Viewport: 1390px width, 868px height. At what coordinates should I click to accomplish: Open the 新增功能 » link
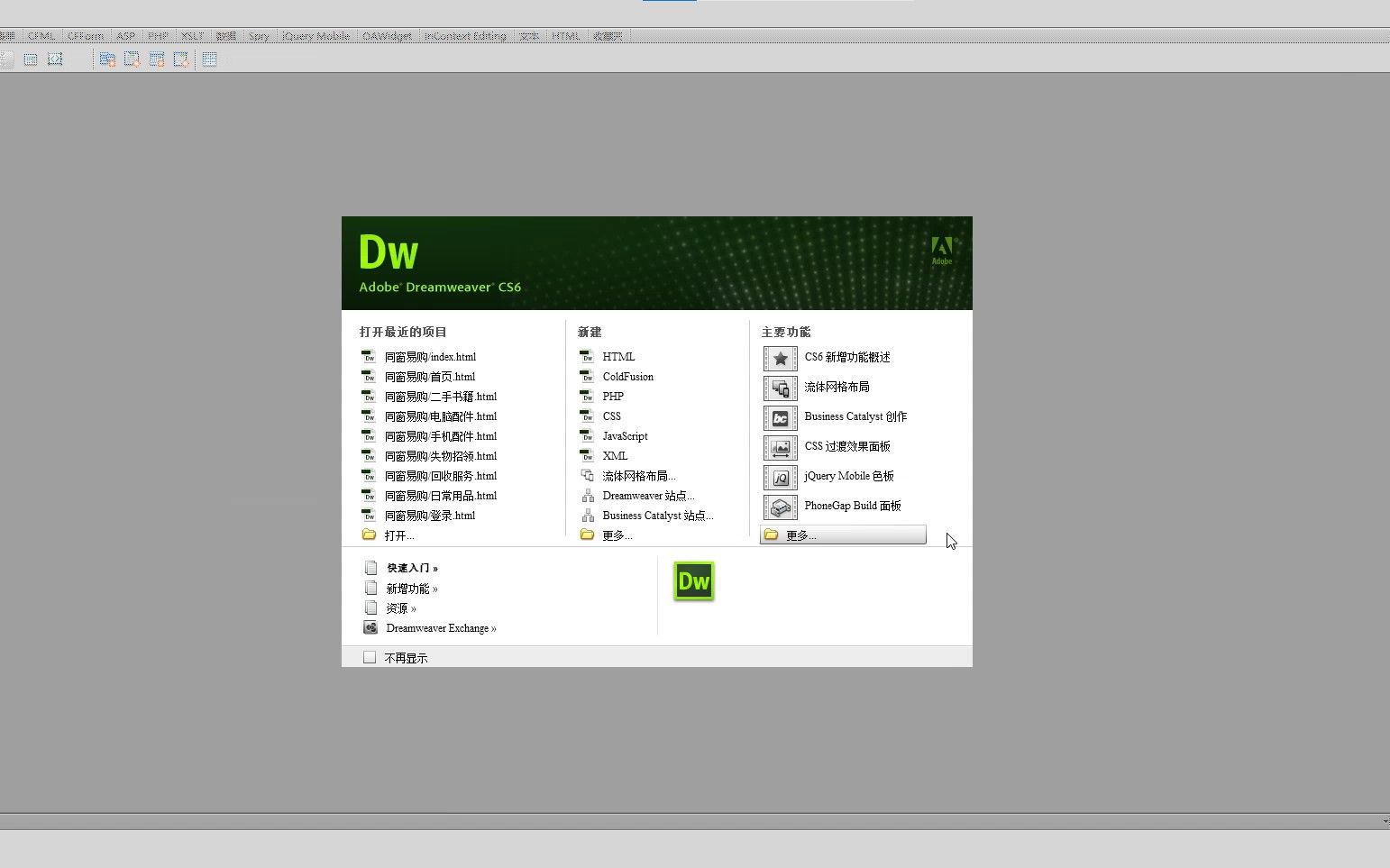click(x=412, y=589)
